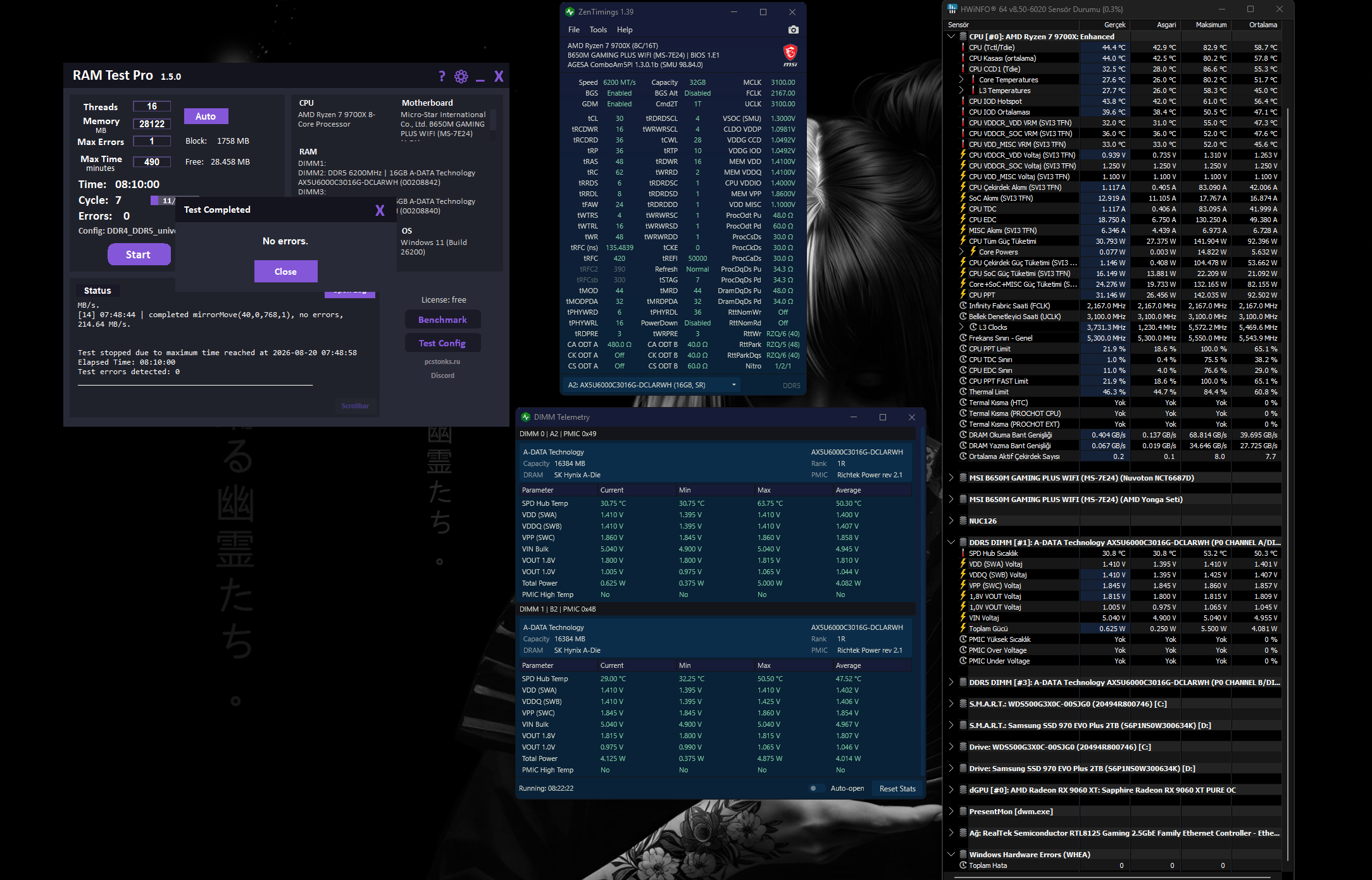This screenshot has height=880, width=1372.
Task: Click the Threads input field
Action: (152, 106)
